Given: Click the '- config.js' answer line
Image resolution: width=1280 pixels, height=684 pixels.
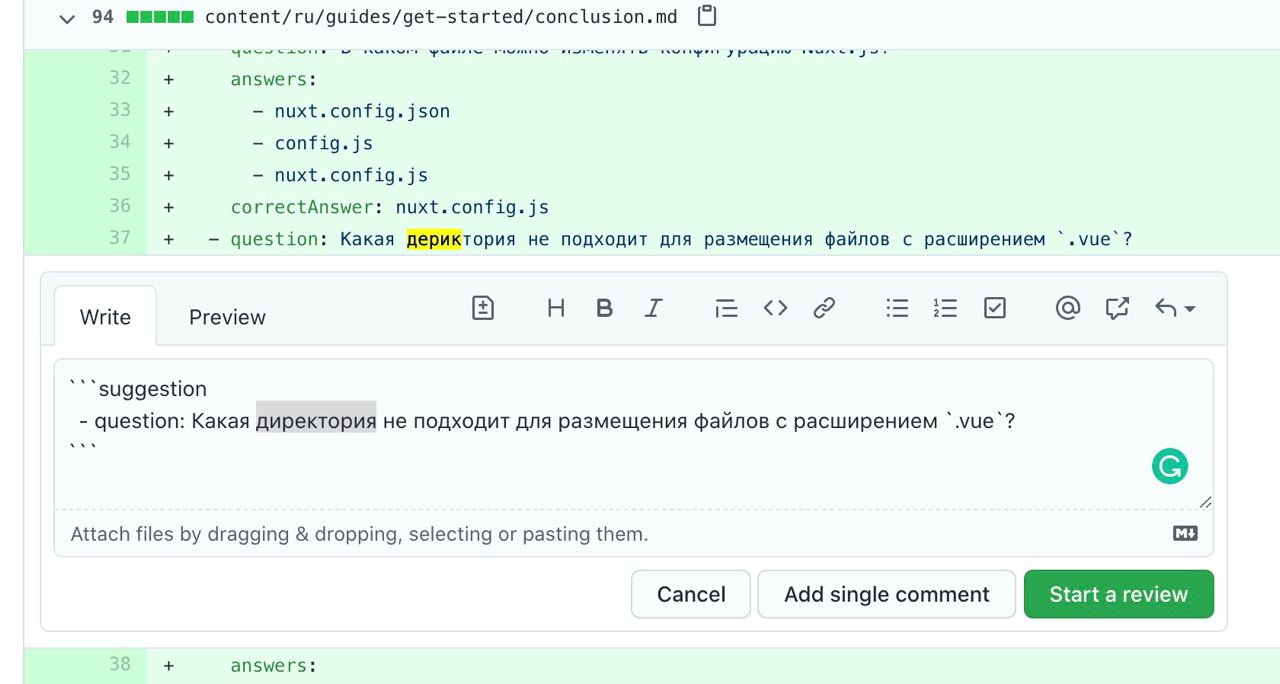Looking at the screenshot, I should click(313, 143).
